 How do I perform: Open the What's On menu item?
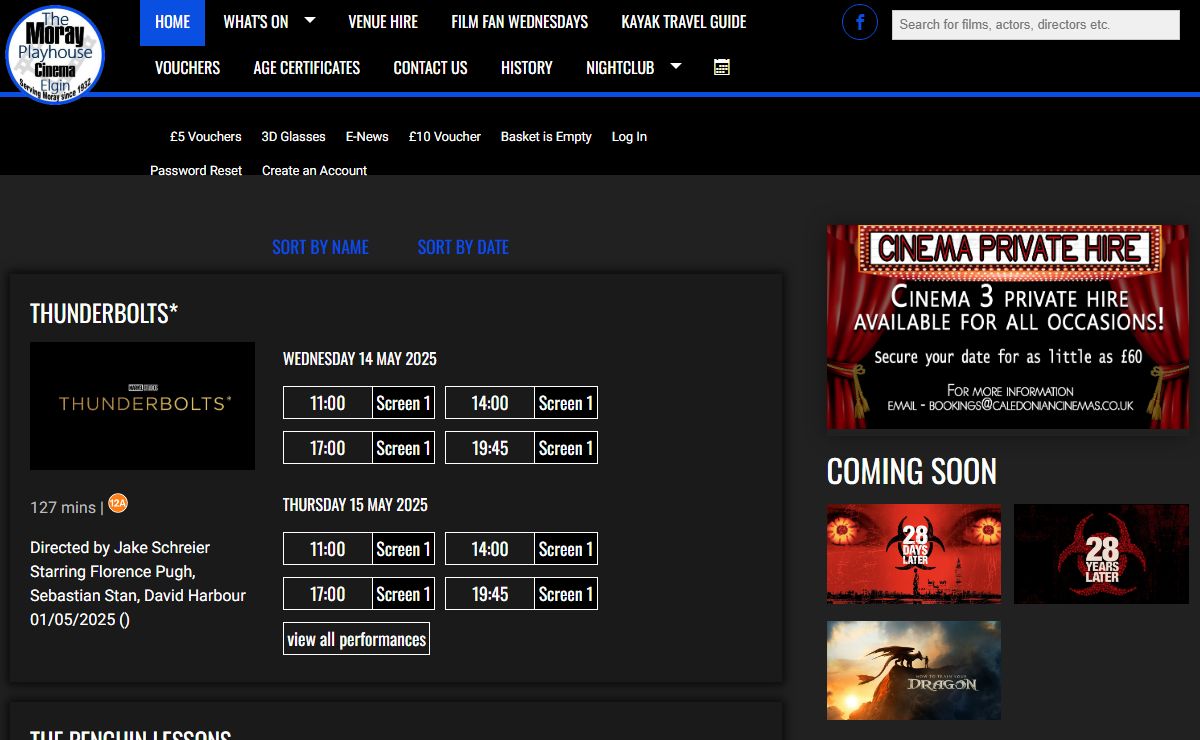[x=256, y=22]
